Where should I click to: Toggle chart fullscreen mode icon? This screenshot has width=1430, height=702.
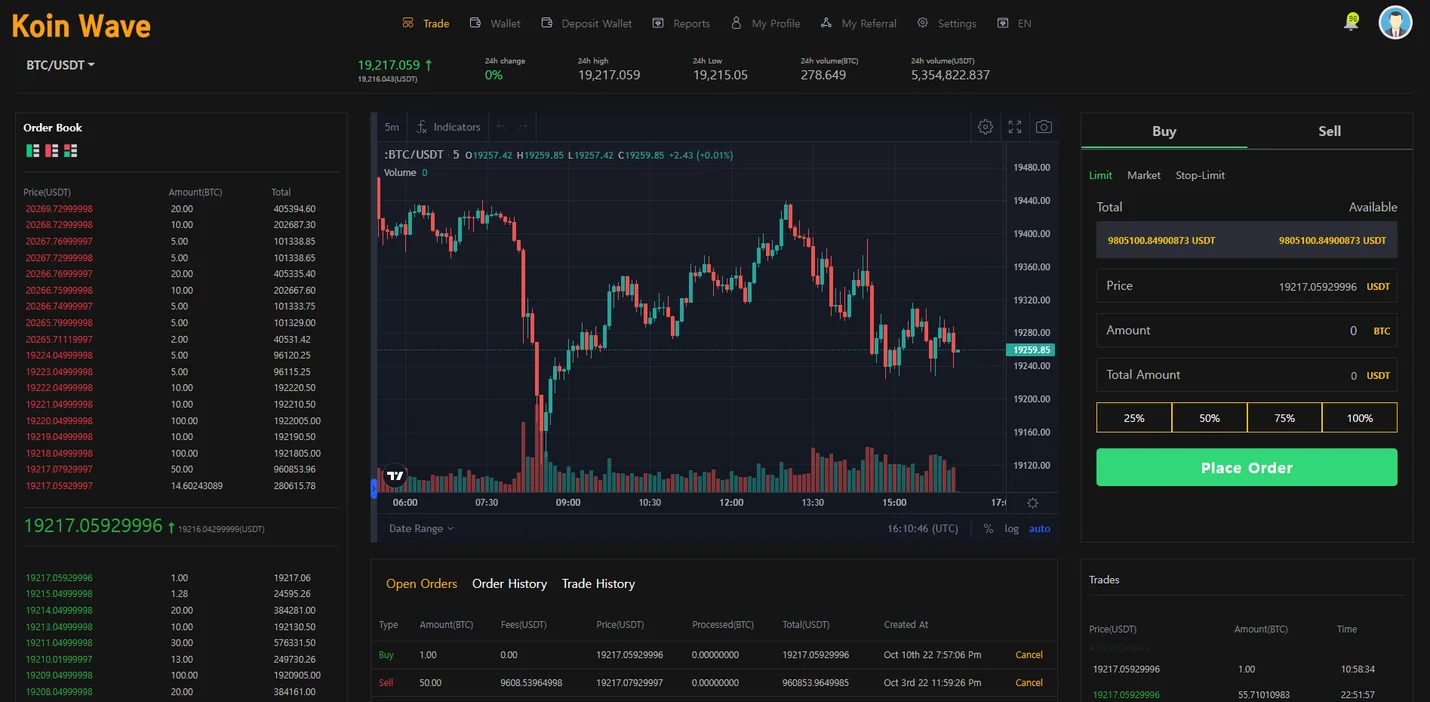tap(1015, 127)
